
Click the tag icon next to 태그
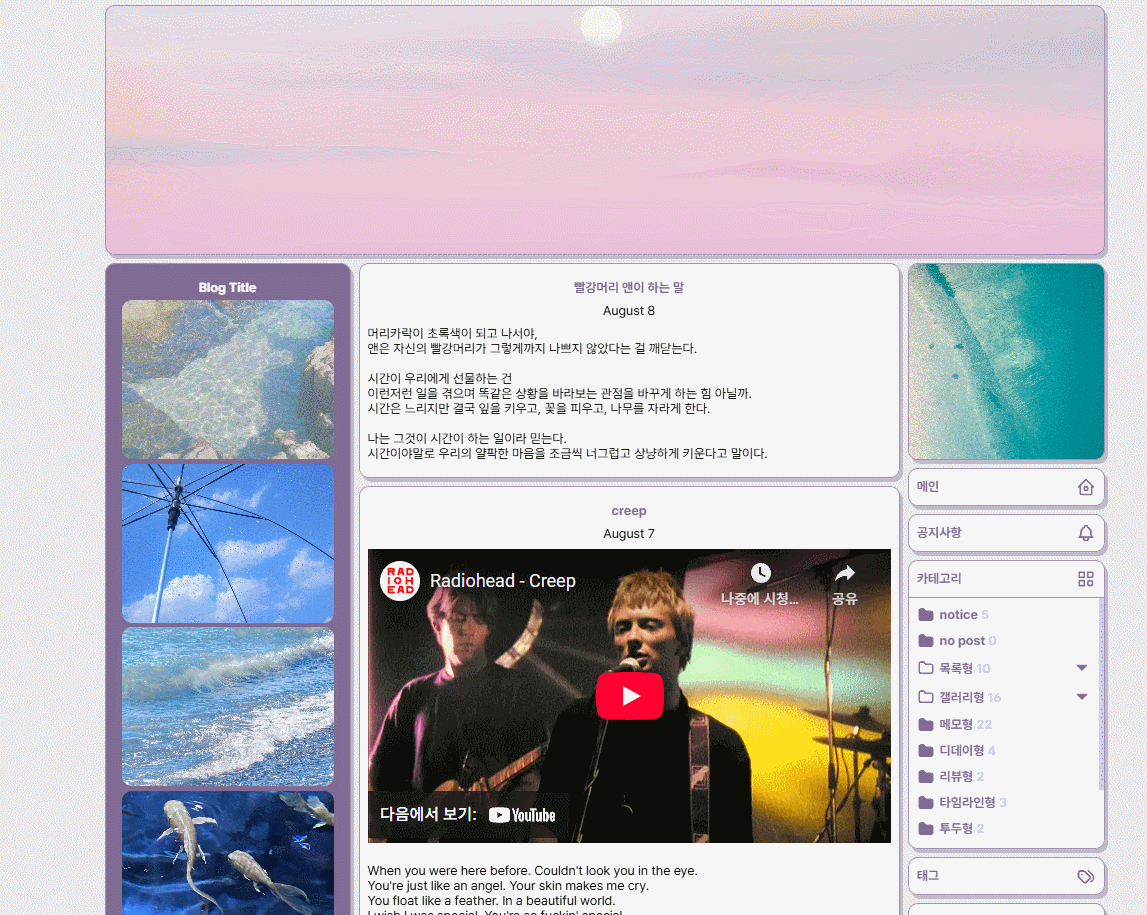point(1086,876)
